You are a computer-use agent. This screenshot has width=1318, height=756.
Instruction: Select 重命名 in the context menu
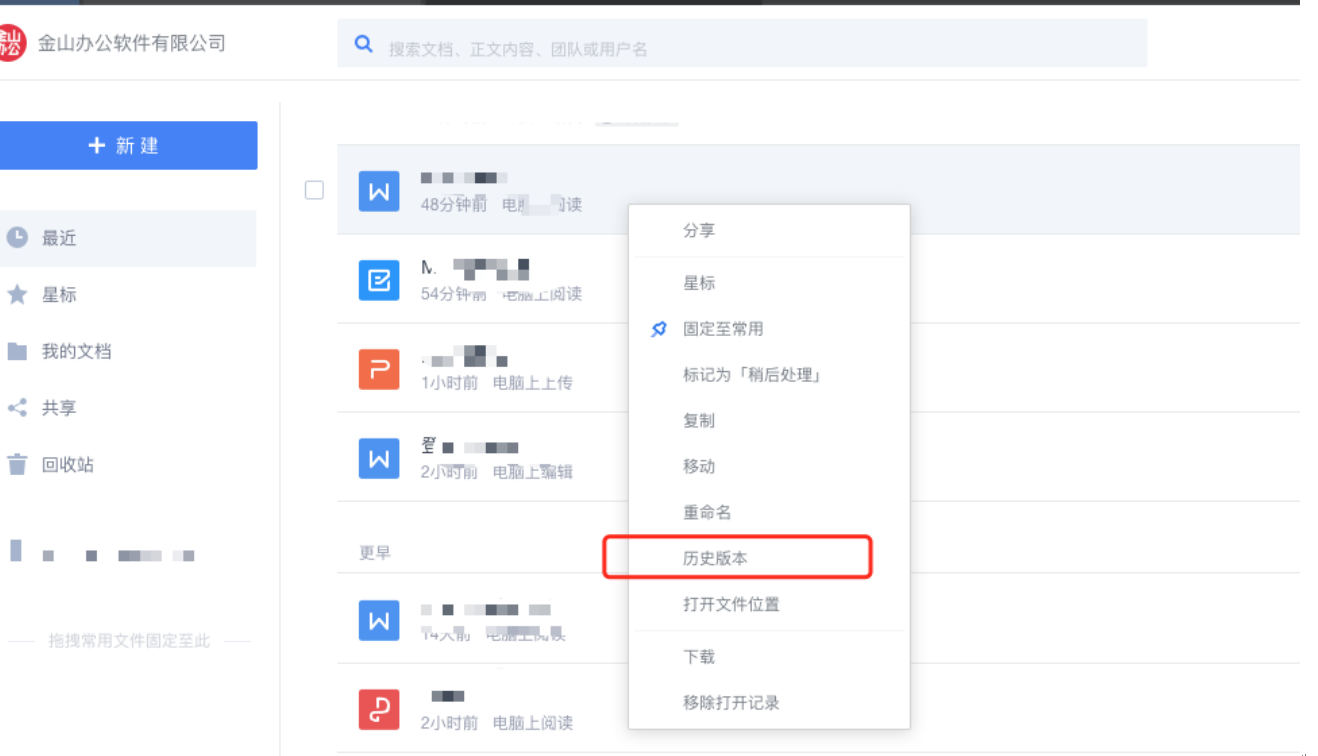[x=707, y=512]
